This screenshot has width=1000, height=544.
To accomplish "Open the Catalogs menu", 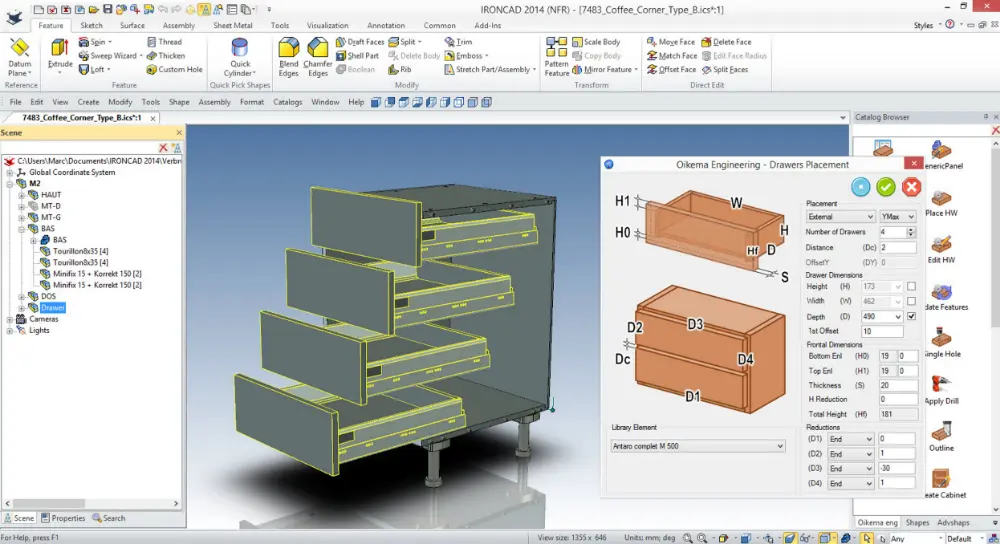I will click(x=287, y=102).
